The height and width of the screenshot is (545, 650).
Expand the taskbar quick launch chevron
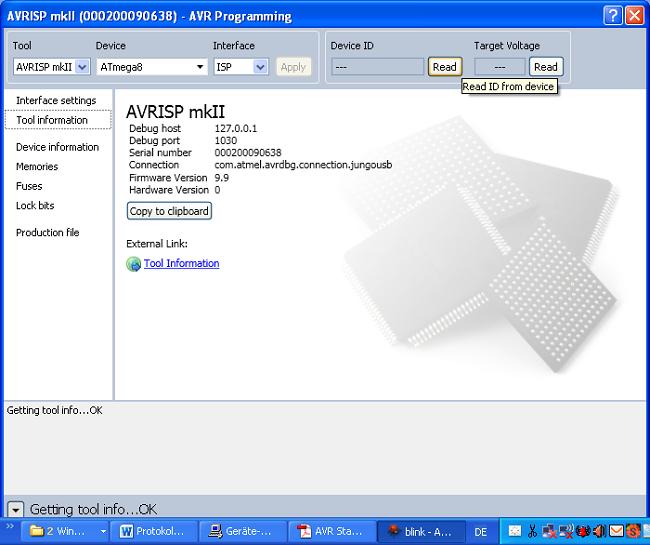click(x=10, y=526)
